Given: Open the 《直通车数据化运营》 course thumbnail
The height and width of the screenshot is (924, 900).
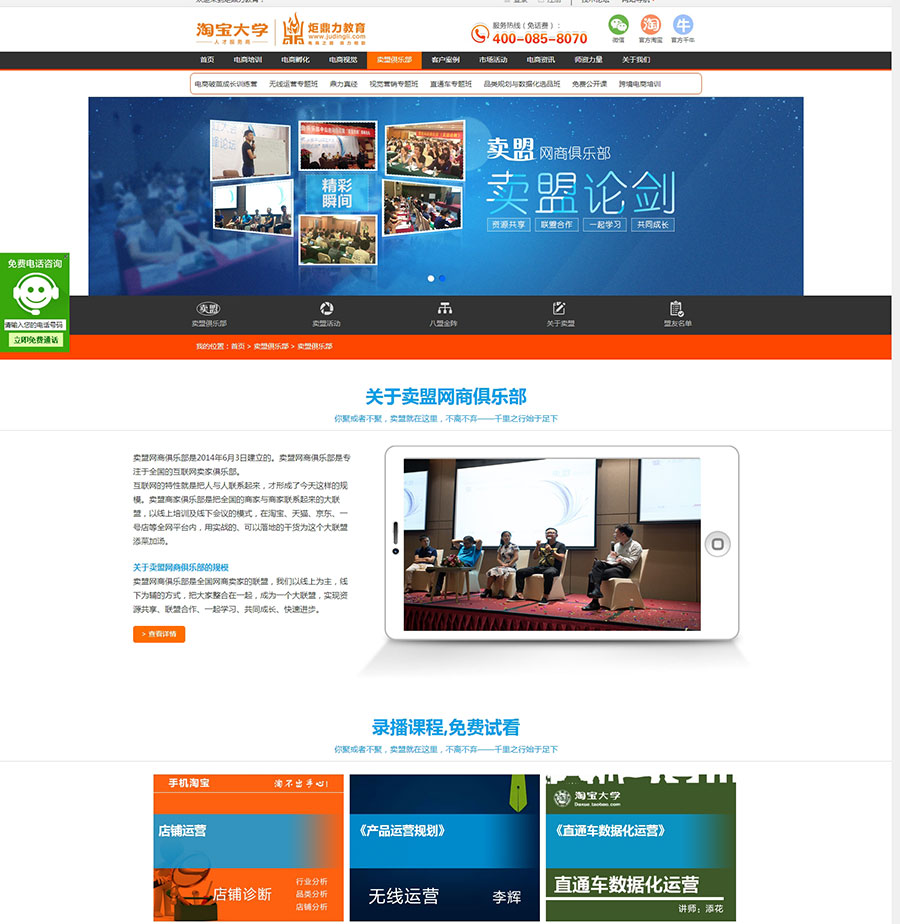Looking at the screenshot, I should pyautogui.click(x=641, y=847).
